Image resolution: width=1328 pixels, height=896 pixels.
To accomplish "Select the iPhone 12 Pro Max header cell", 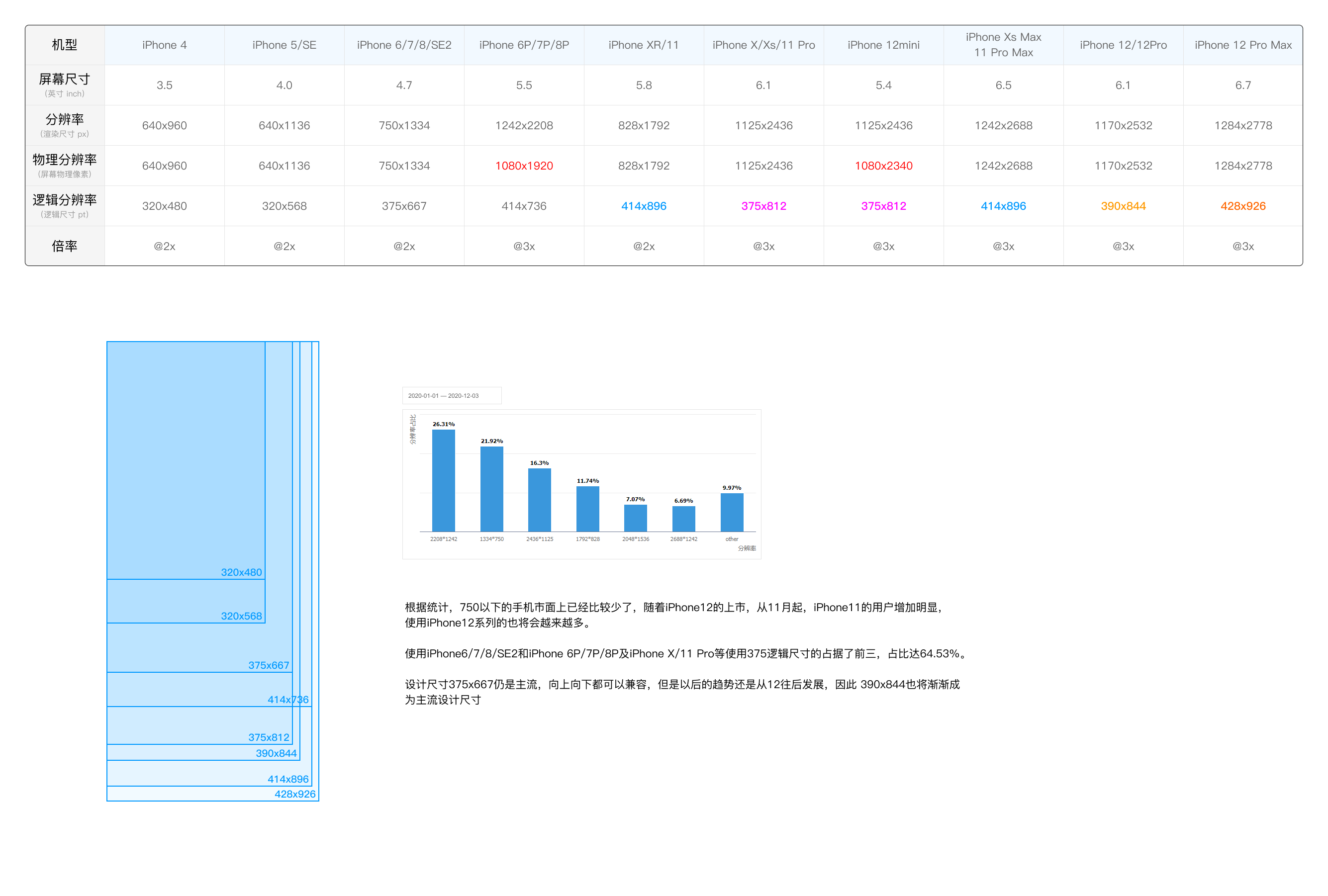I will [1243, 45].
